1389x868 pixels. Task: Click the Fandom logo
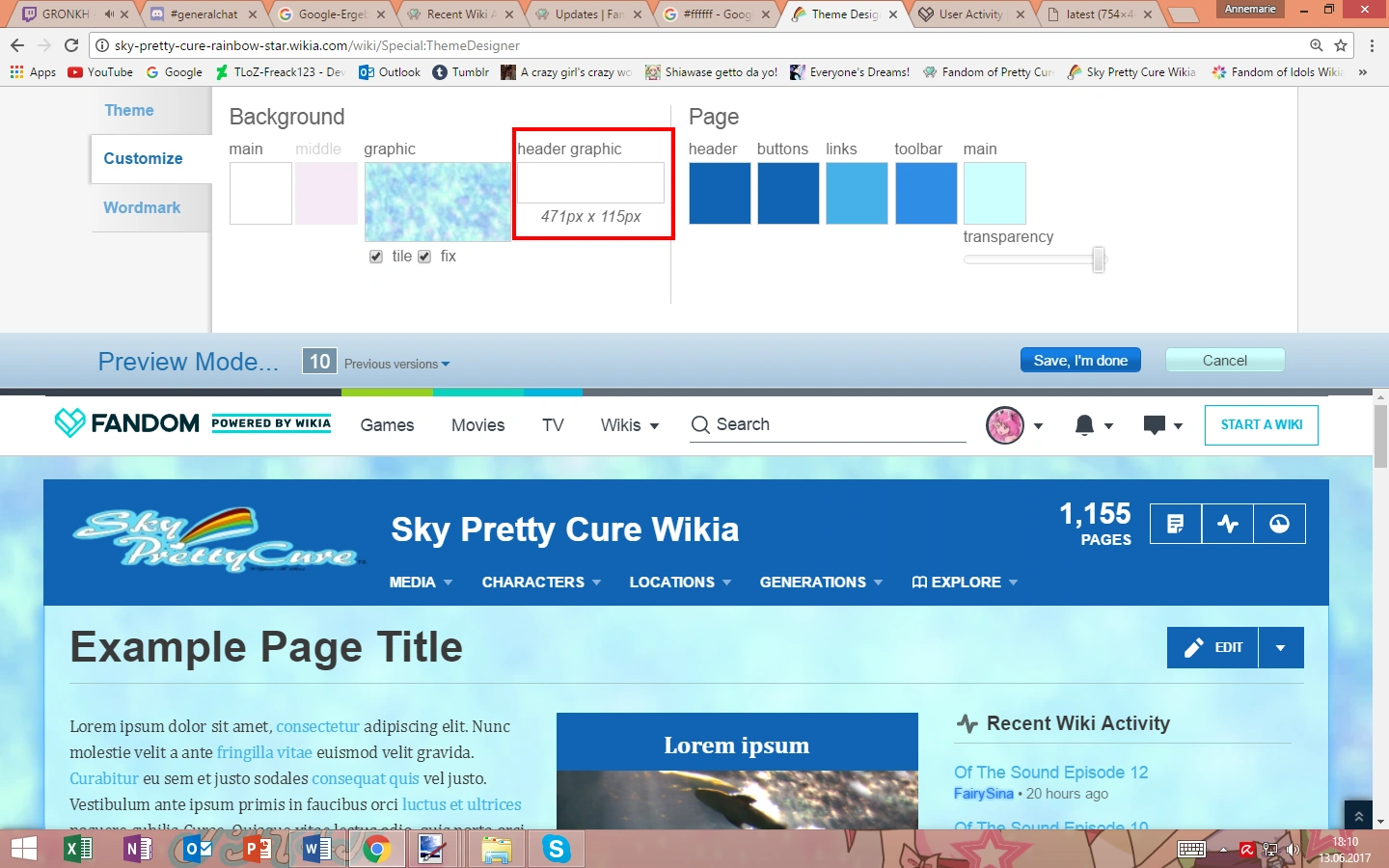click(x=126, y=423)
